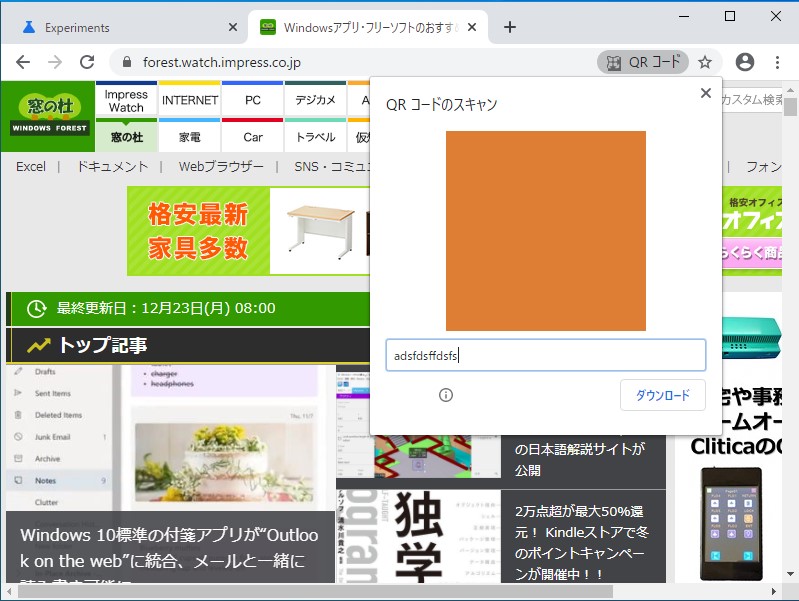This screenshot has width=799, height=601.
Task: Click the info icon in QR dialog
Action: (446, 395)
